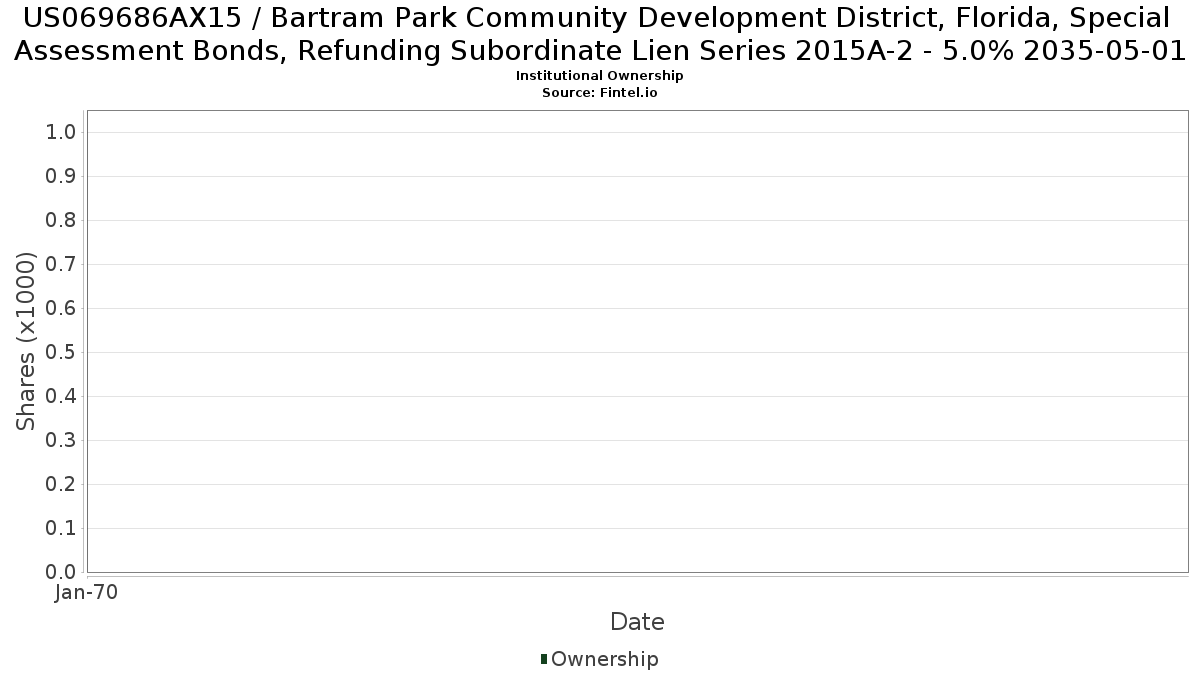Select the 0.2 y-axis tick label
The width and height of the screenshot is (1200, 675).
(x=61, y=485)
